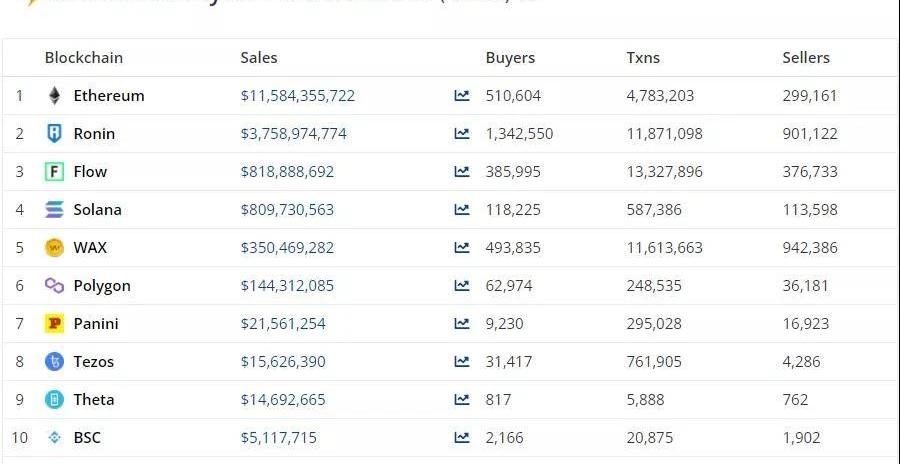Click the Theta blockchain name link
This screenshot has width=900, height=464.
[94, 400]
